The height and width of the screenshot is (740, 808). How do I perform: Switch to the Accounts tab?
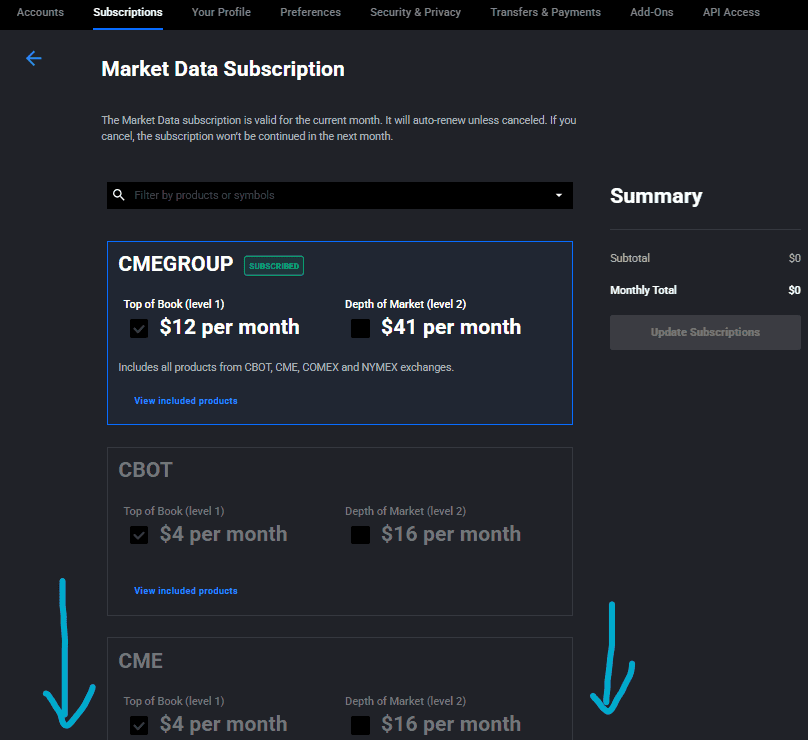[40, 12]
